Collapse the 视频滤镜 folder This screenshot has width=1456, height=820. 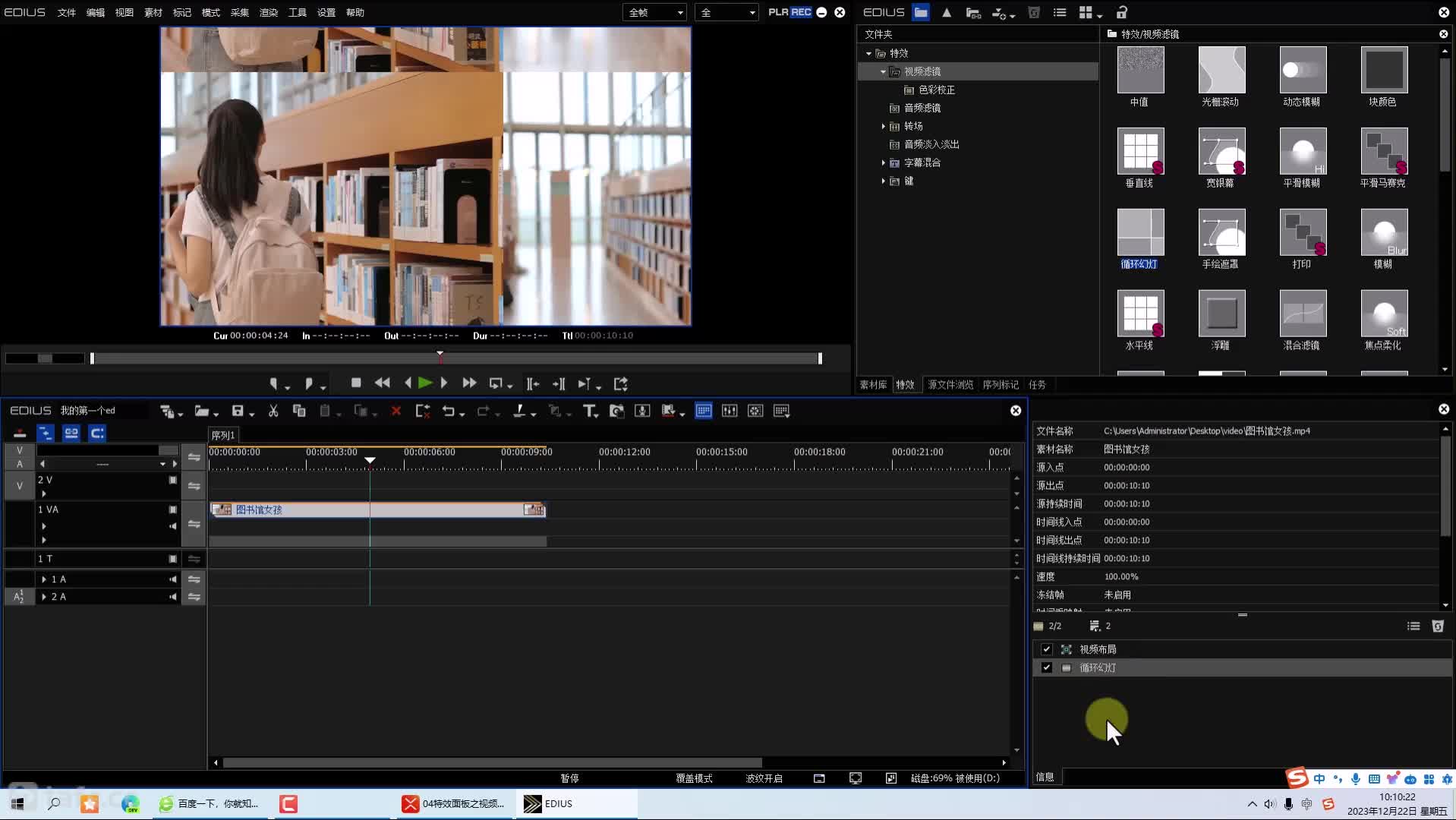[883, 71]
